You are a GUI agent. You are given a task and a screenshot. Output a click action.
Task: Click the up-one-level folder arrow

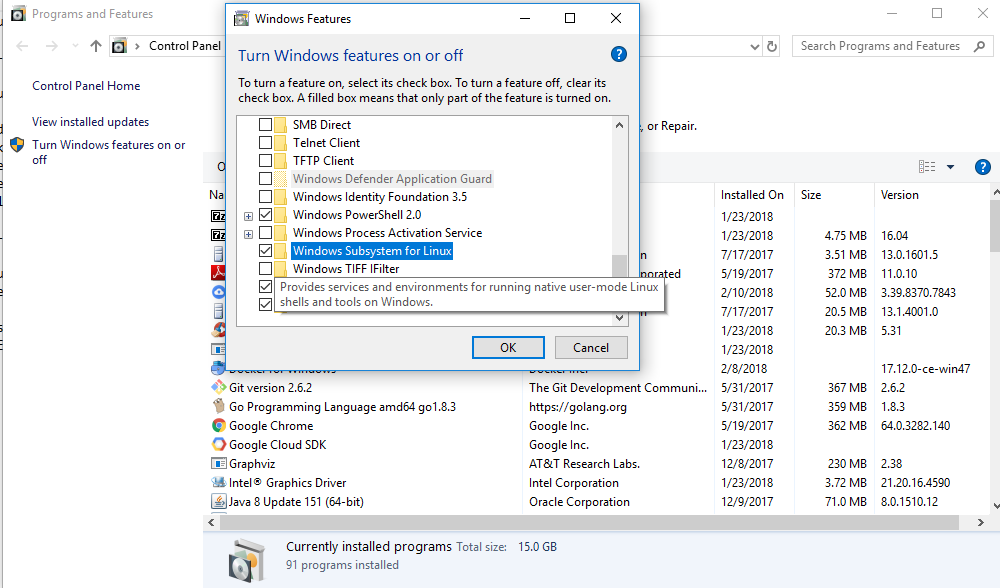click(95, 45)
